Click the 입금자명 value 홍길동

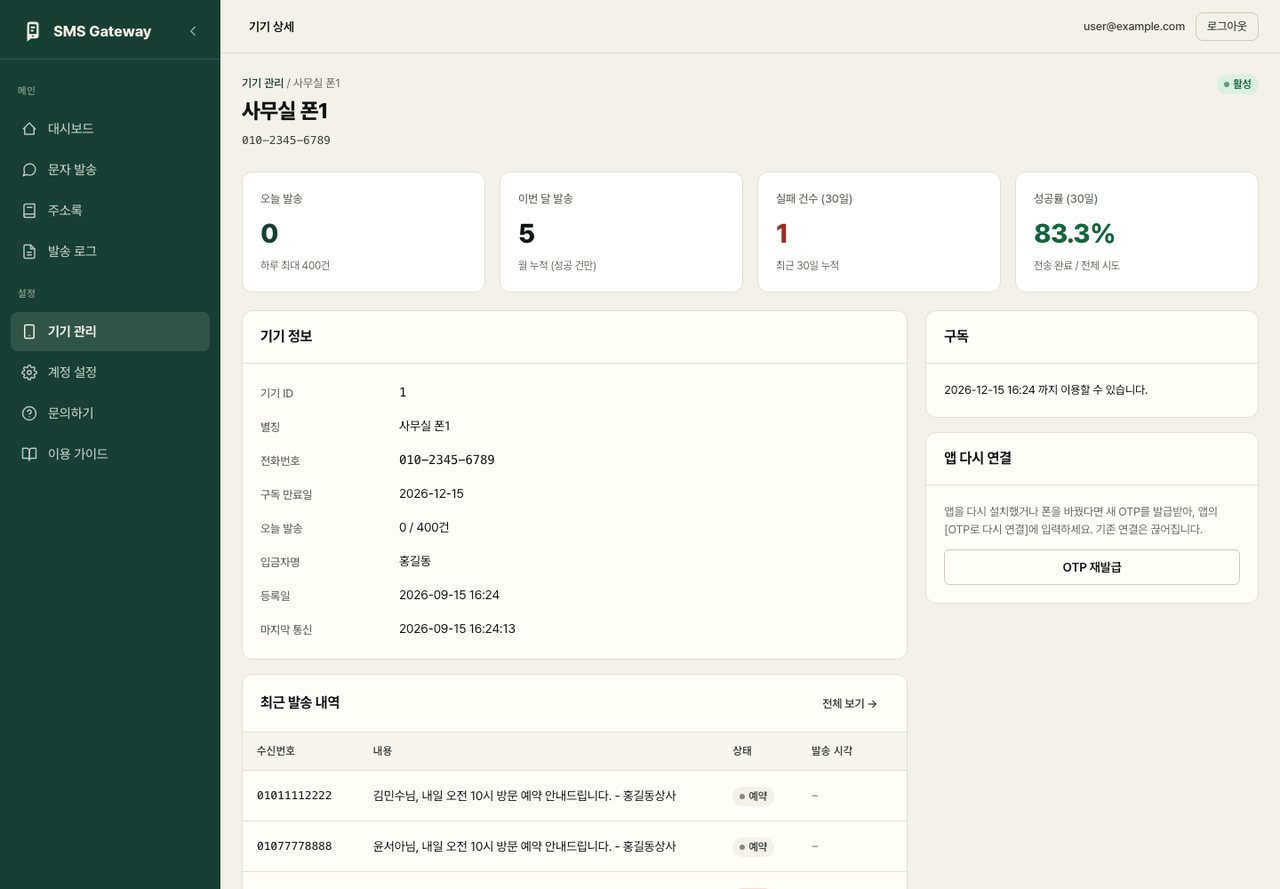415,561
